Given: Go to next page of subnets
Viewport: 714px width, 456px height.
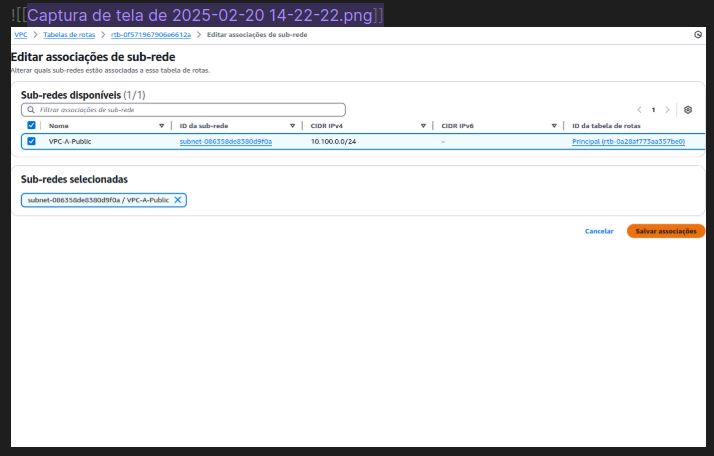Looking at the screenshot, I should coord(668,110).
